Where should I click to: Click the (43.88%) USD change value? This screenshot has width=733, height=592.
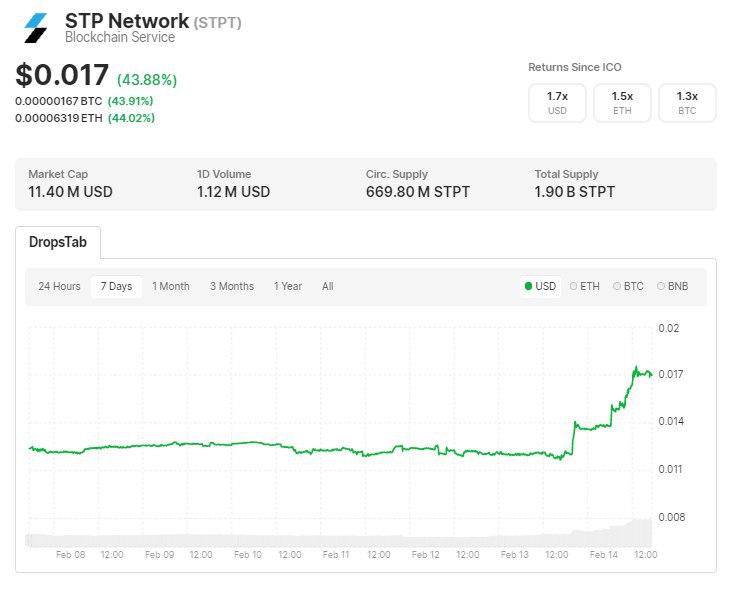[x=147, y=80]
